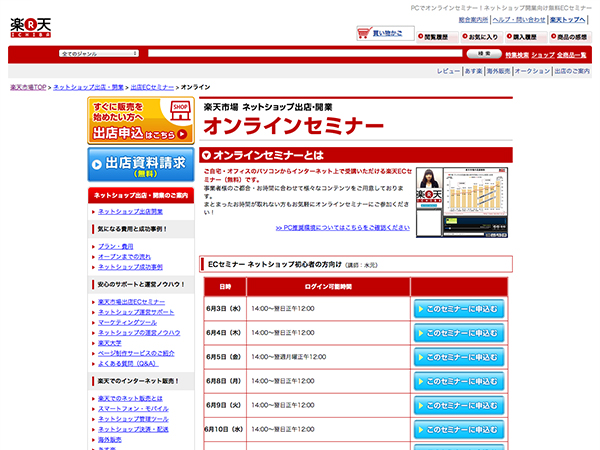This screenshot has width=600, height=450.
Task: Open 楽天大学 sidebar link
Action: coord(109,343)
